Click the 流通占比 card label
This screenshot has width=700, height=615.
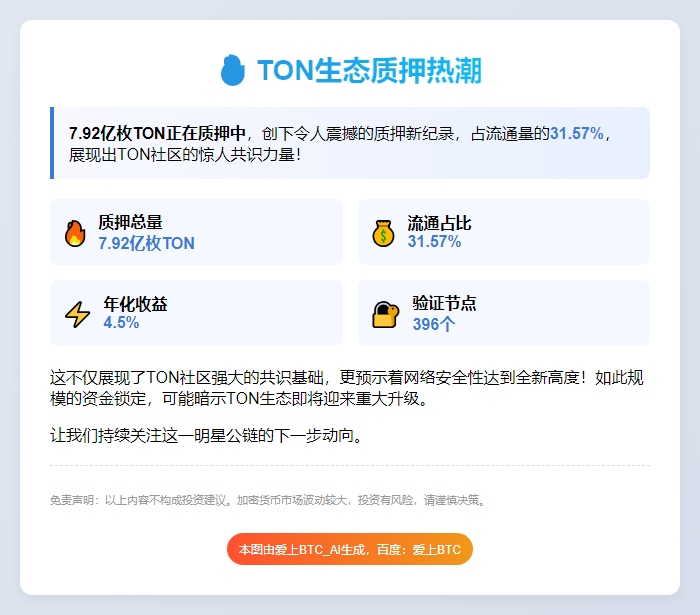pos(439,223)
